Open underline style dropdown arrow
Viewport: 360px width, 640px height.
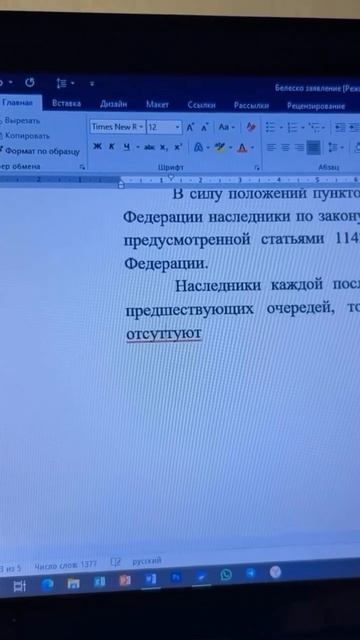tap(138, 147)
